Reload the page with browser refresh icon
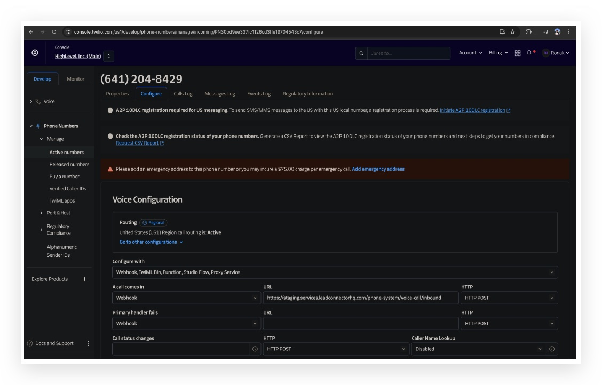The image size is (602, 385). pyautogui.click(x=54, y=32)
